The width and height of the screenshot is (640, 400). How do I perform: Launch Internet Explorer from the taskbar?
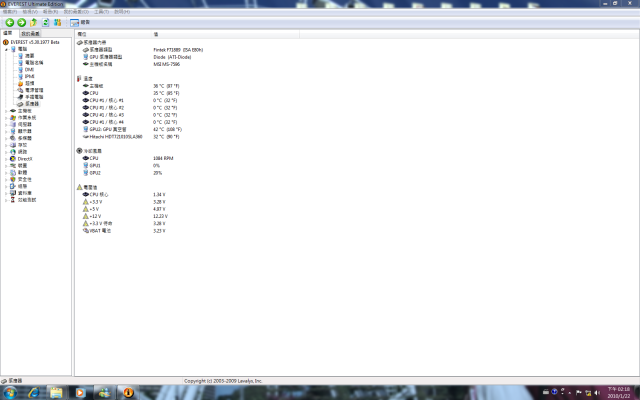pos(33,393)
